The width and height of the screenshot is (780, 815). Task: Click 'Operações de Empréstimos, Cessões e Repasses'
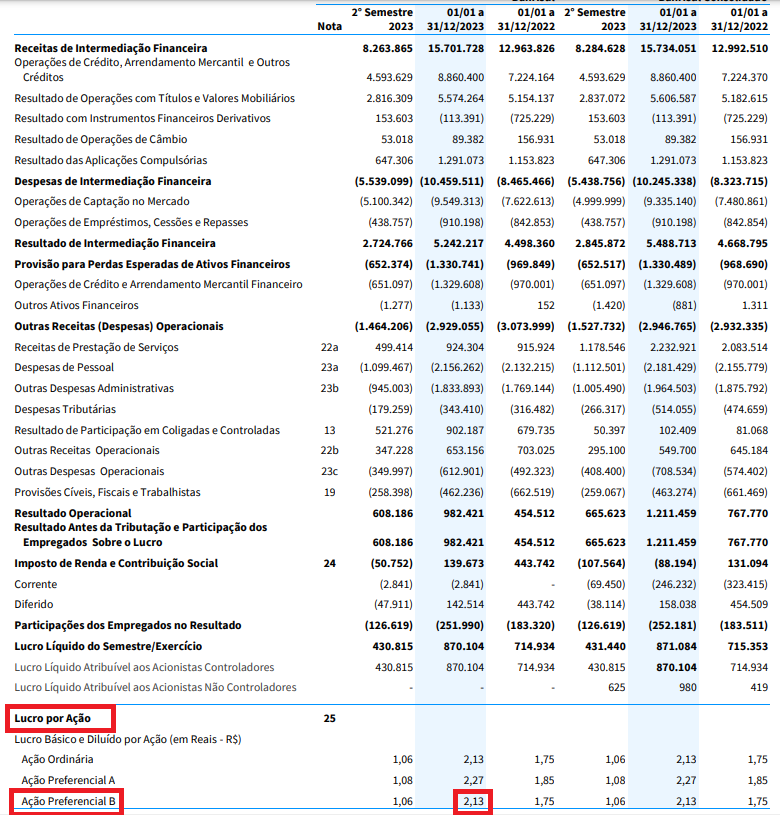point(131,222)
